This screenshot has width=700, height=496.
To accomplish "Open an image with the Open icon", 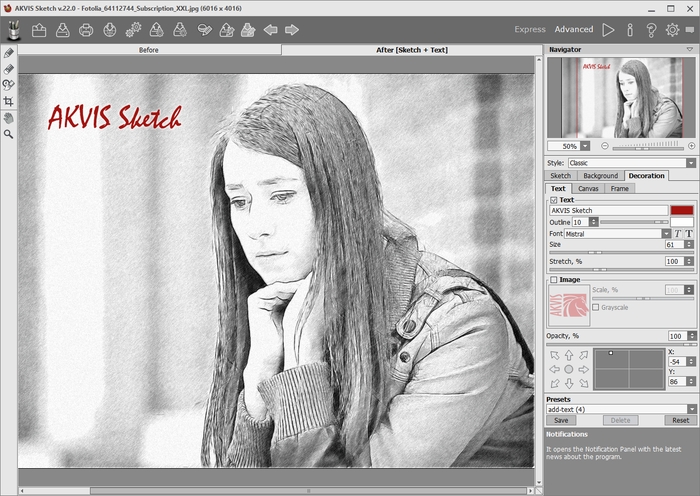I will [x=39, y=30].
